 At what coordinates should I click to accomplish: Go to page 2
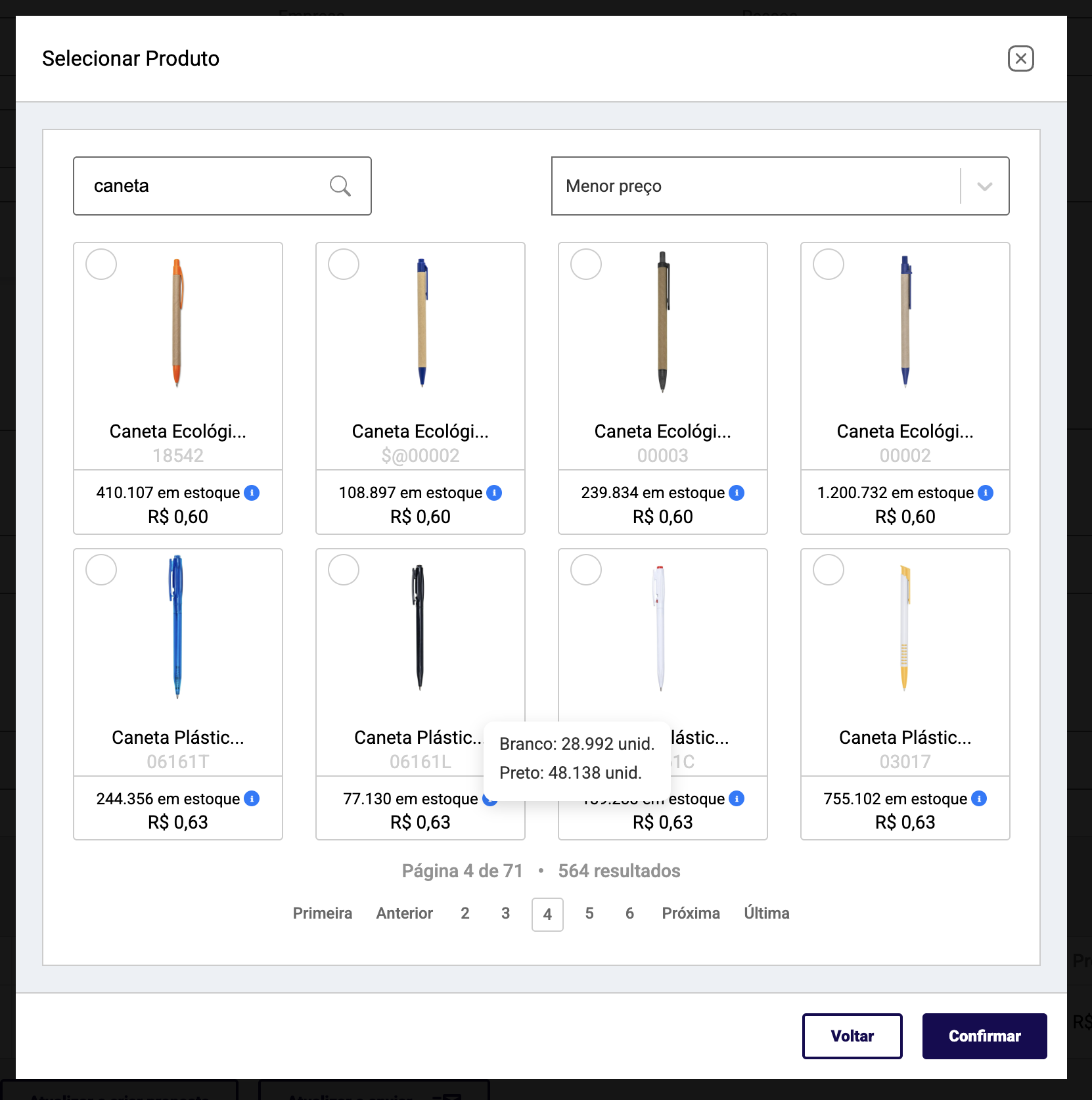pyautogui.click(x=465, y=913)
